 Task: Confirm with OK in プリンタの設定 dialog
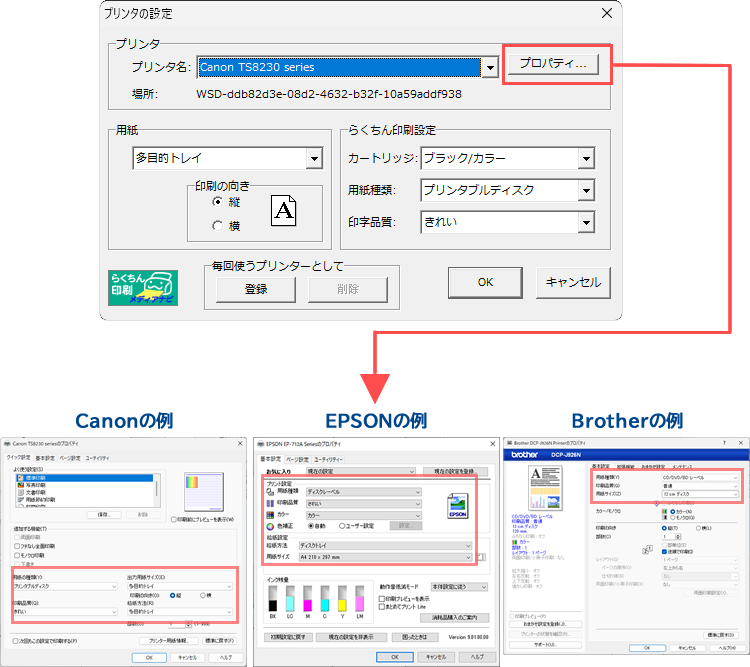(x=485, y=282)
